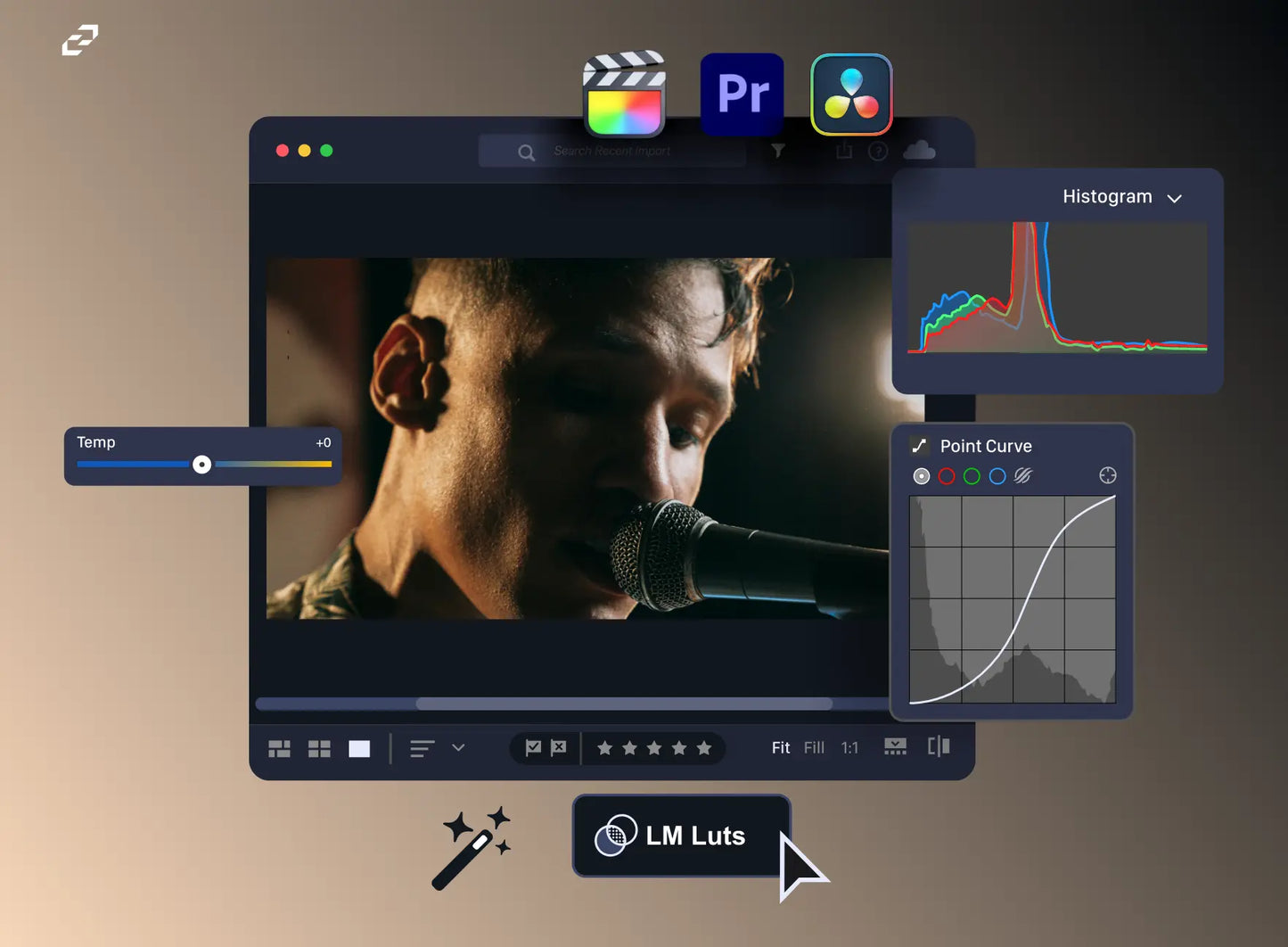Click the cloud sync icon
Viewport: 1288px width, 947px height.
coord(919,150)
